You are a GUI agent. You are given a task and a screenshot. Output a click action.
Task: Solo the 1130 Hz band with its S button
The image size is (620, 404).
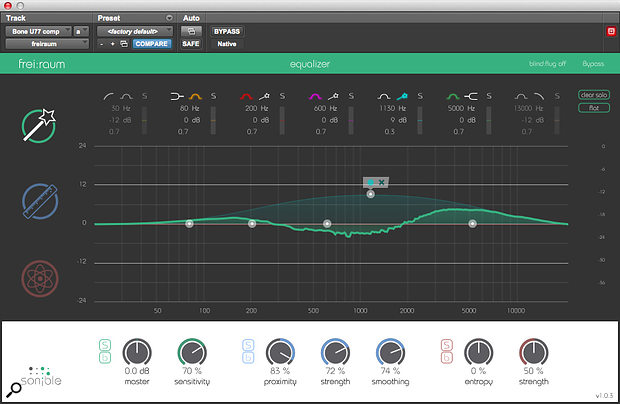click(420, 96)
